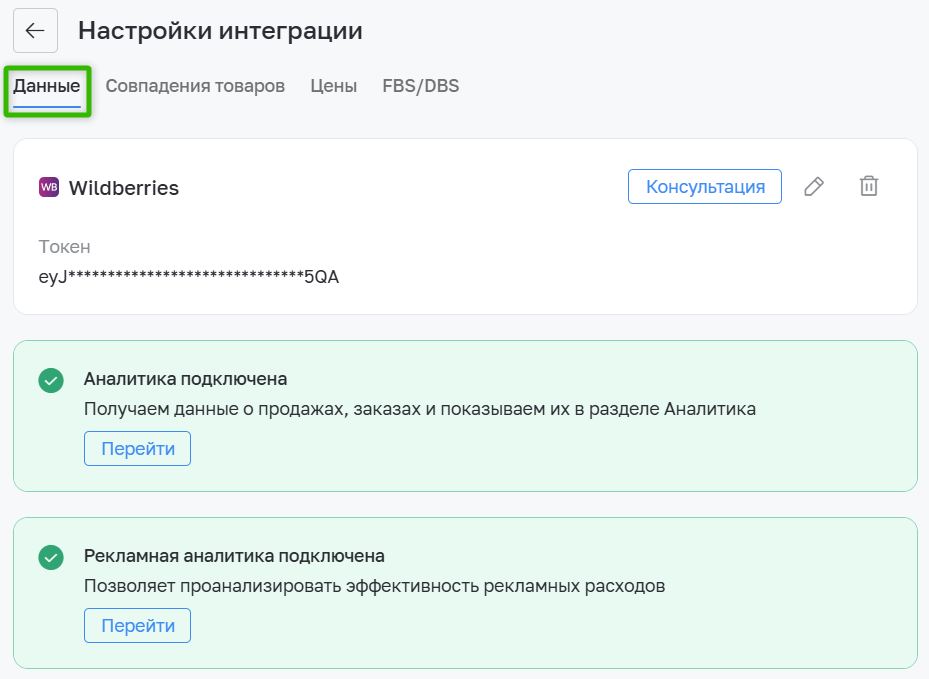The width and height of the screenshot is (929, 679).
Task: Go back using the arrow button
Action: click(x=36, y=31)
